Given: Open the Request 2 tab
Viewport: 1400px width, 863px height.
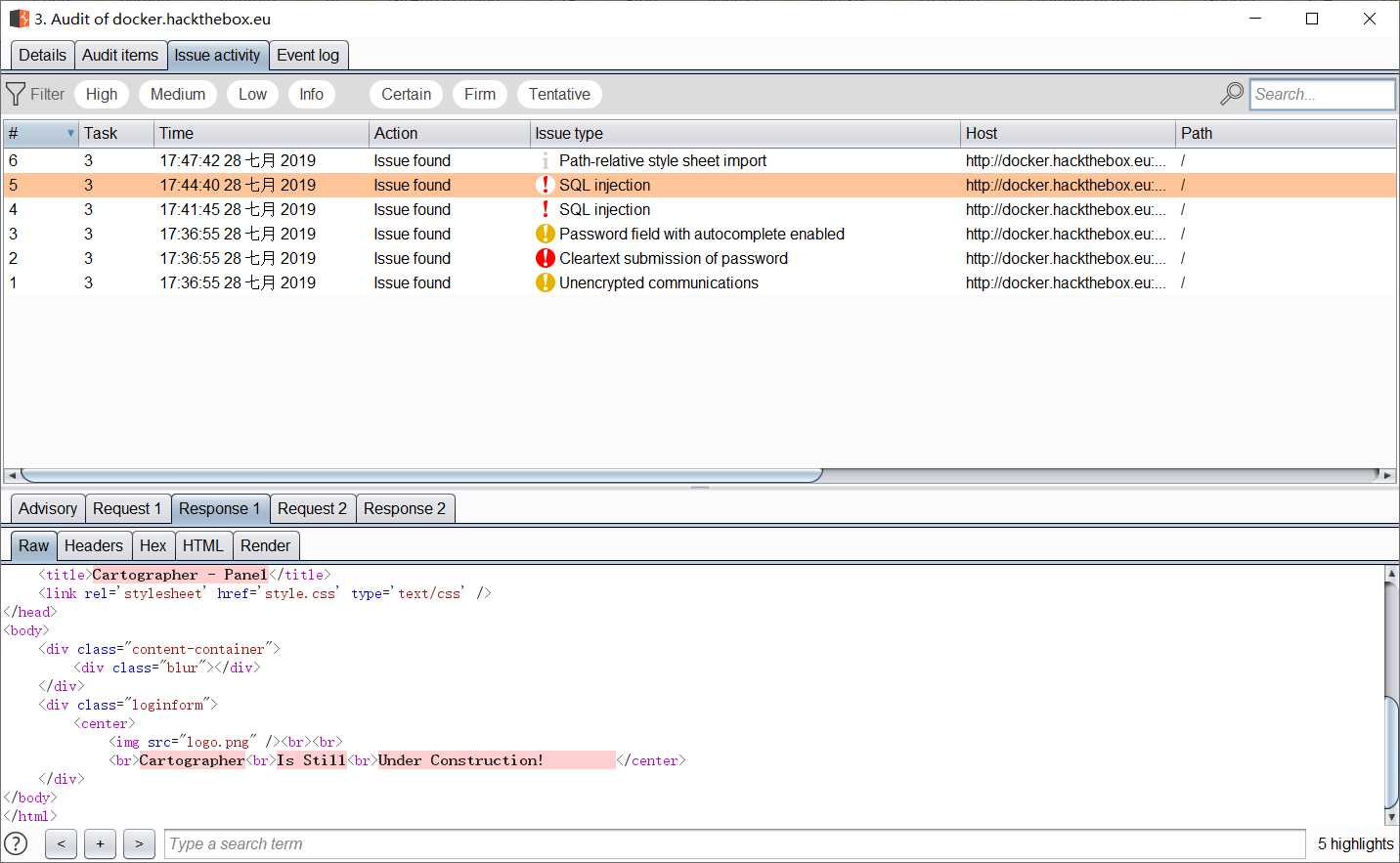Looking at the screenshot, I should pyautogui.click(x=312, y=508).
